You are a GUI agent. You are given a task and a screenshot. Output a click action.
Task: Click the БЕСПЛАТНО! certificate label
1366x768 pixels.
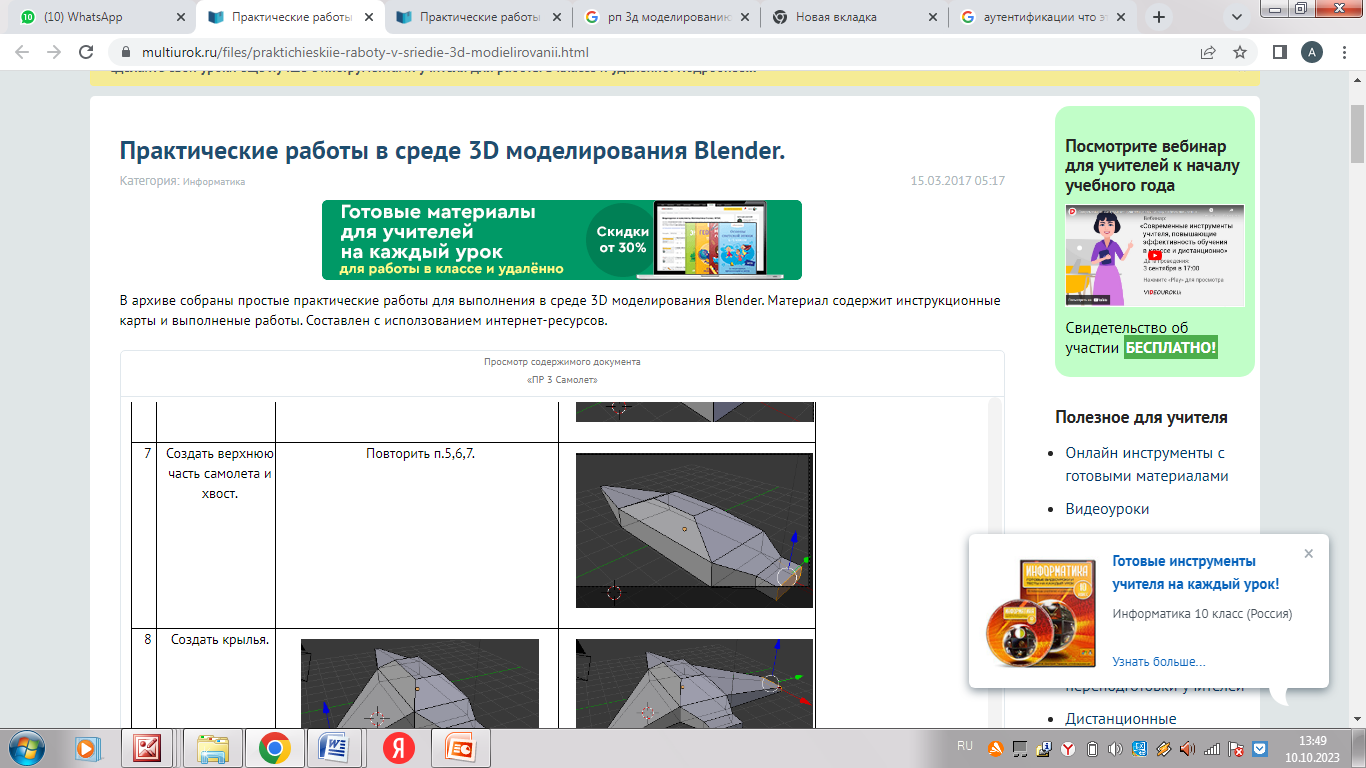point(1171,348)
